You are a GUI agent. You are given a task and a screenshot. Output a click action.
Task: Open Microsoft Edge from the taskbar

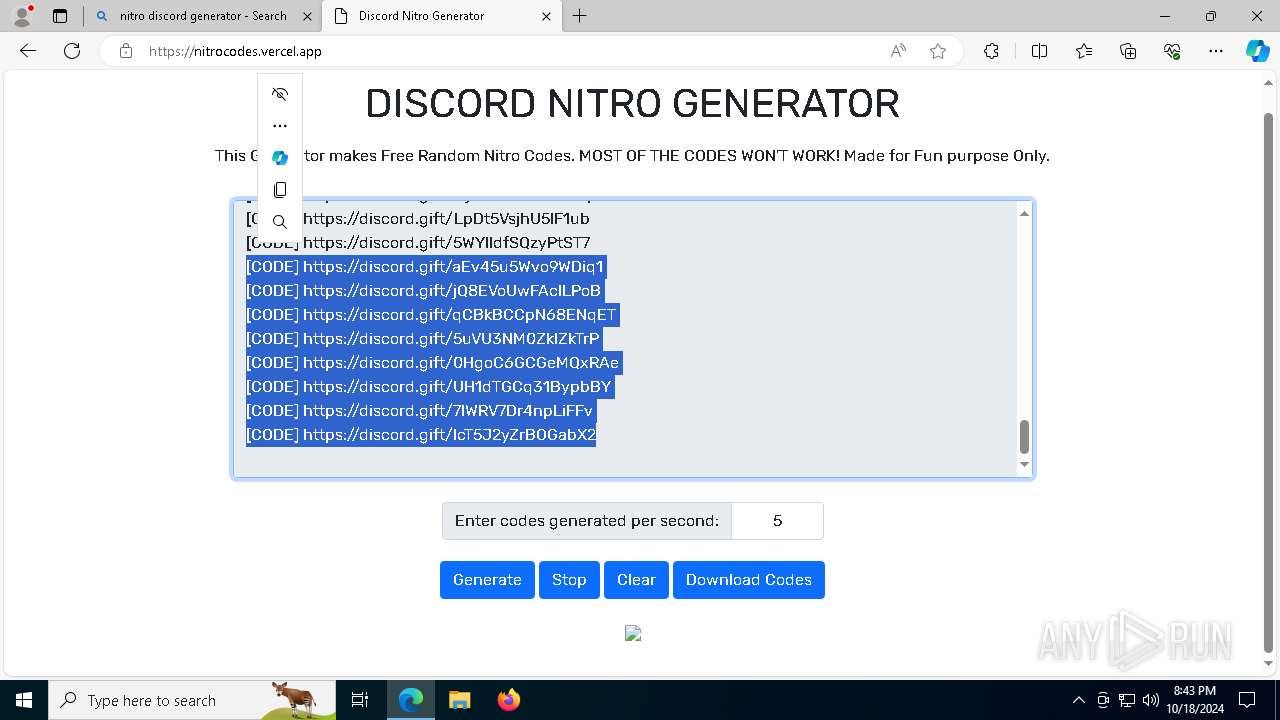pyautogui.click(x=411, y=700)
